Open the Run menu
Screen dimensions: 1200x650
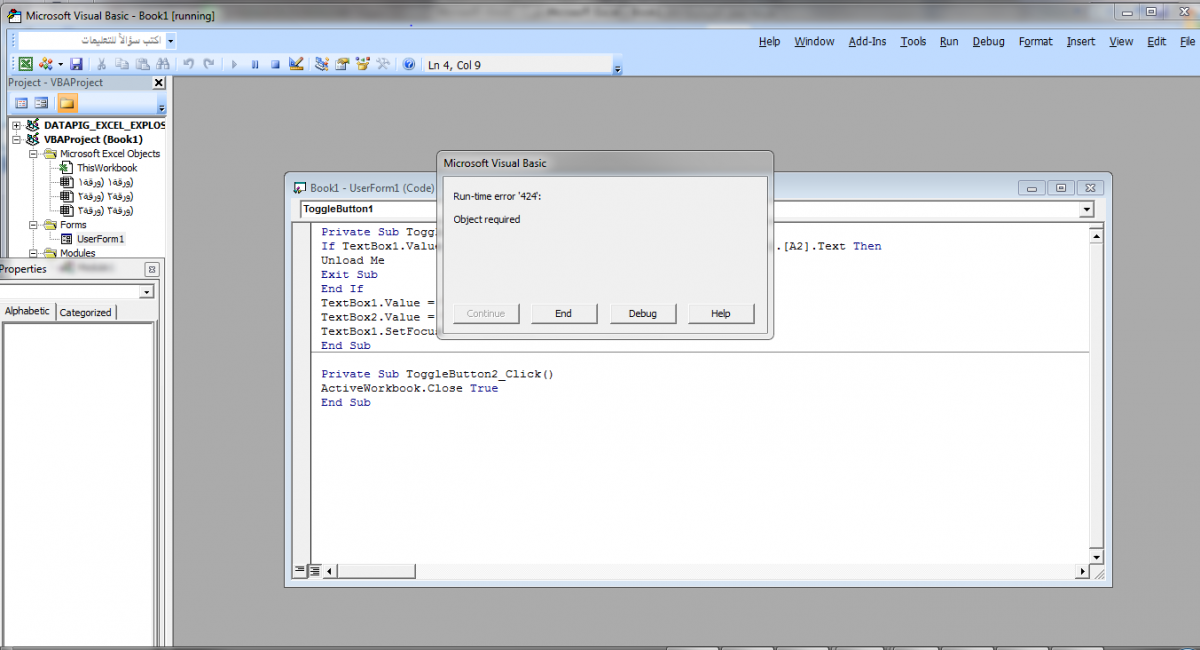(949, 41)
